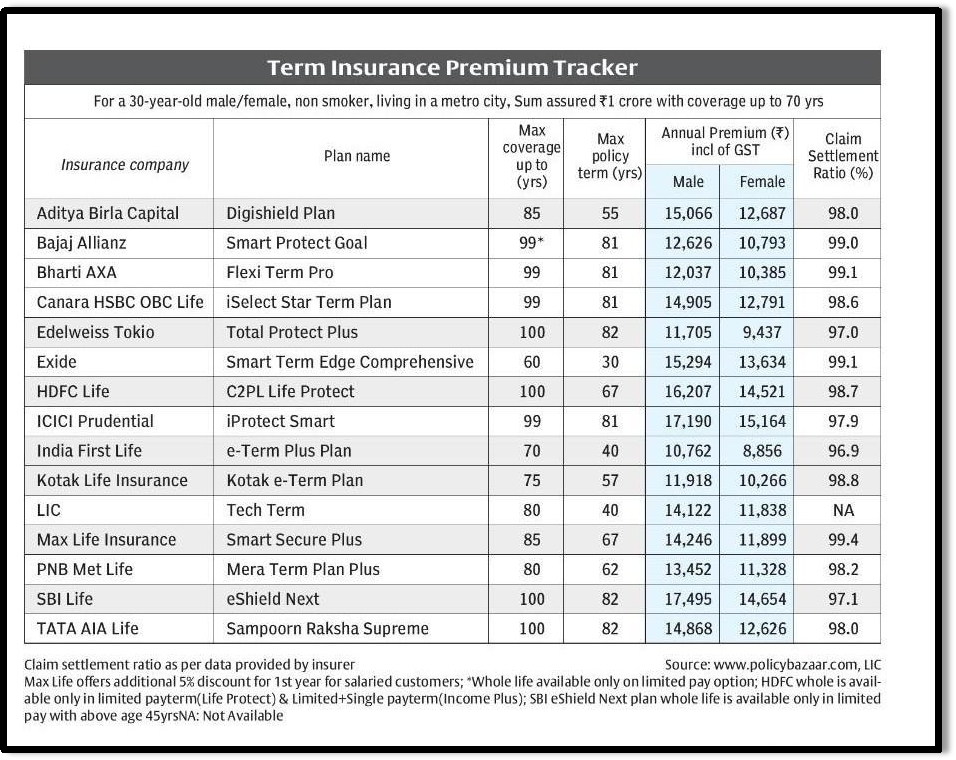Click the Male premium sub-header
The height and width of the screenshot is (760, 956).
(687, 182)
